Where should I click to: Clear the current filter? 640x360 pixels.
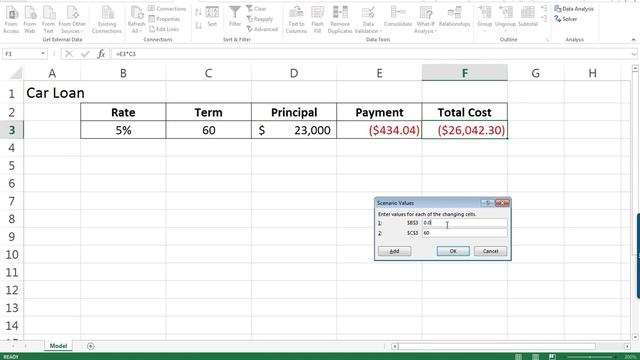tap(256, 9)
